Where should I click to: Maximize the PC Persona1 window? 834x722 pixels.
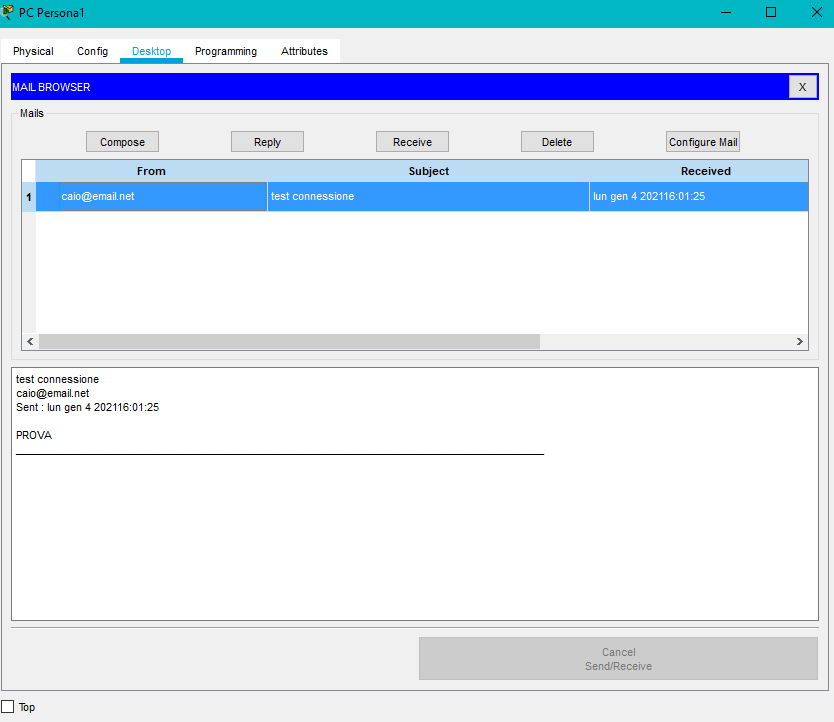click(x=770, y=12)
